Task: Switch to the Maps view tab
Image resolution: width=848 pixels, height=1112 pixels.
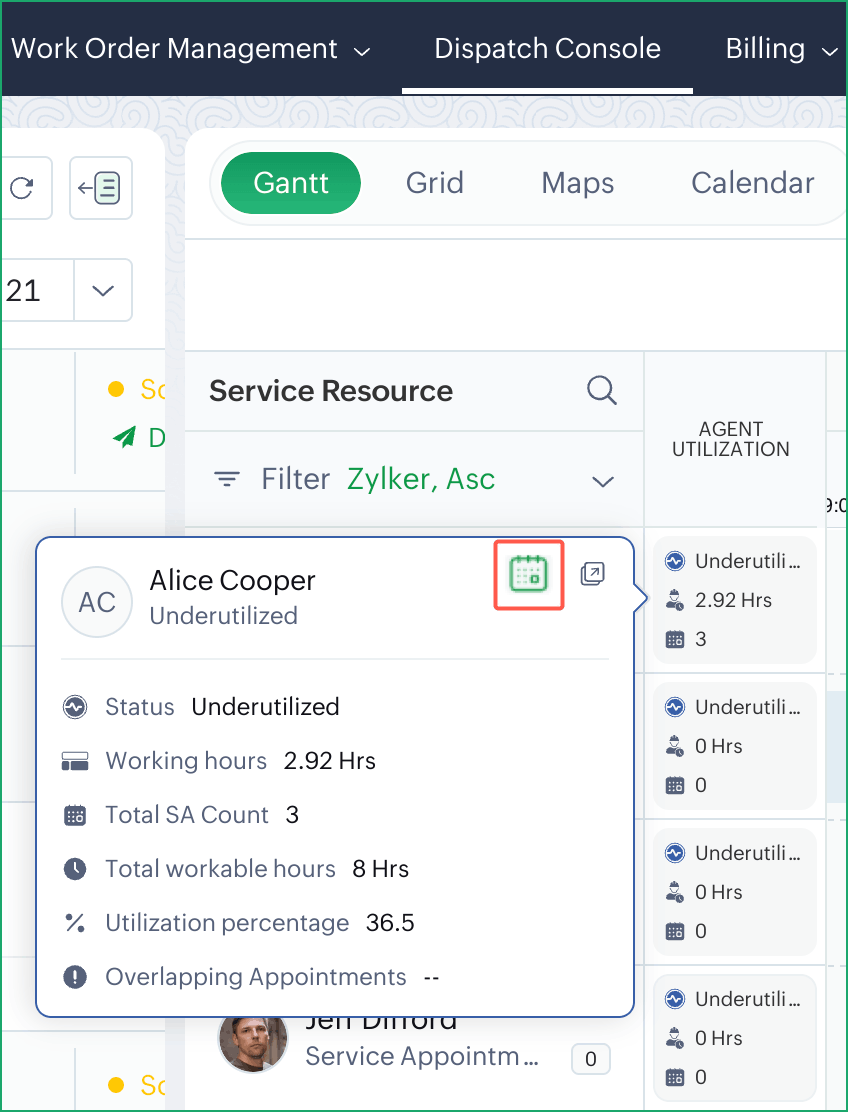Action: (x=577, y=183)
